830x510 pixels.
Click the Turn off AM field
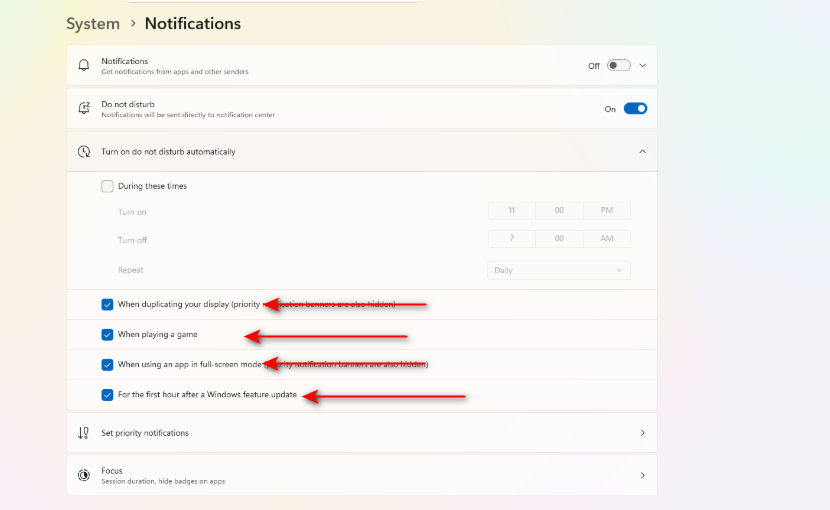(x=607, y=238)
